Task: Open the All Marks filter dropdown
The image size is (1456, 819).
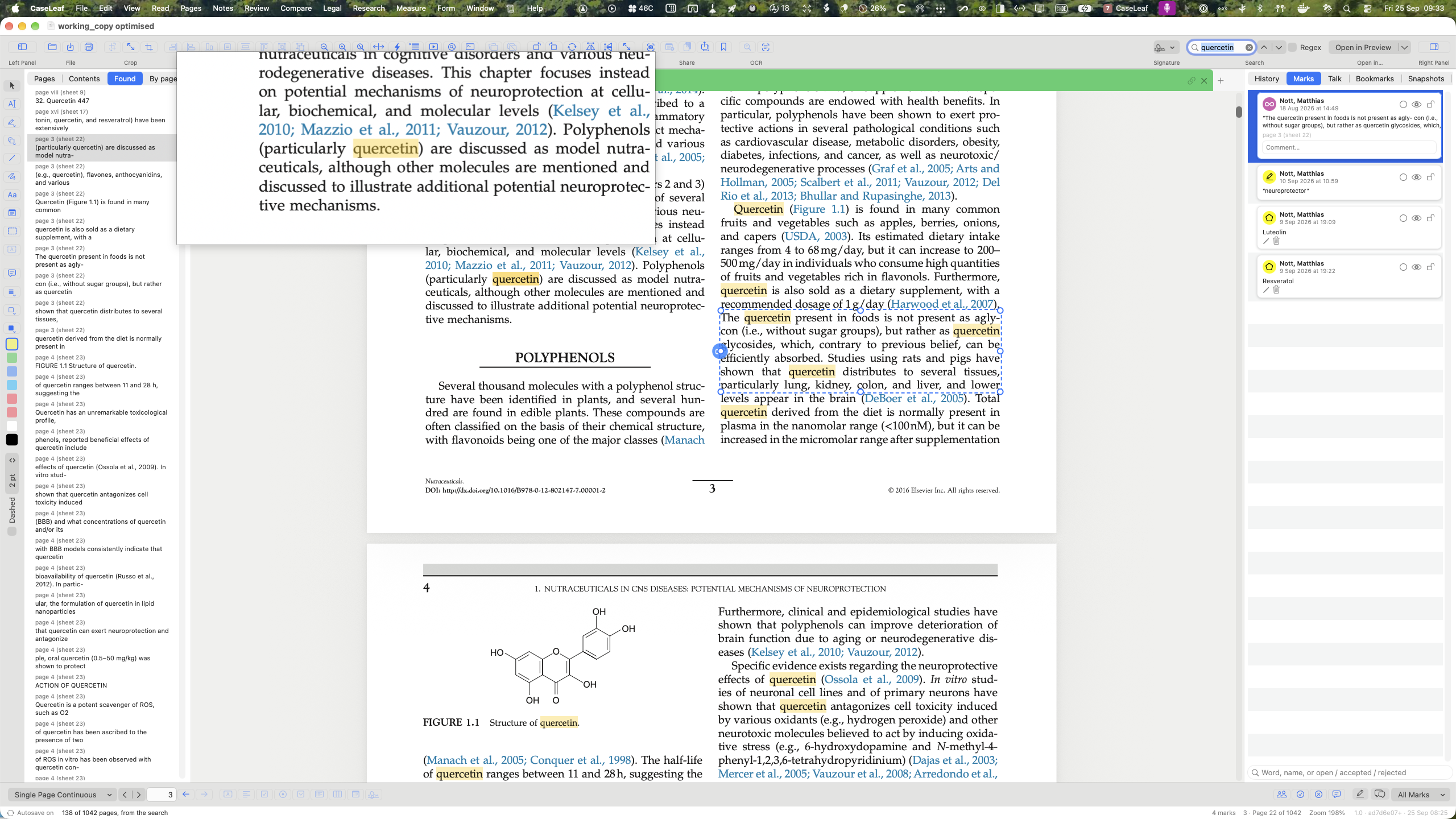Action: click(1420, 795)
